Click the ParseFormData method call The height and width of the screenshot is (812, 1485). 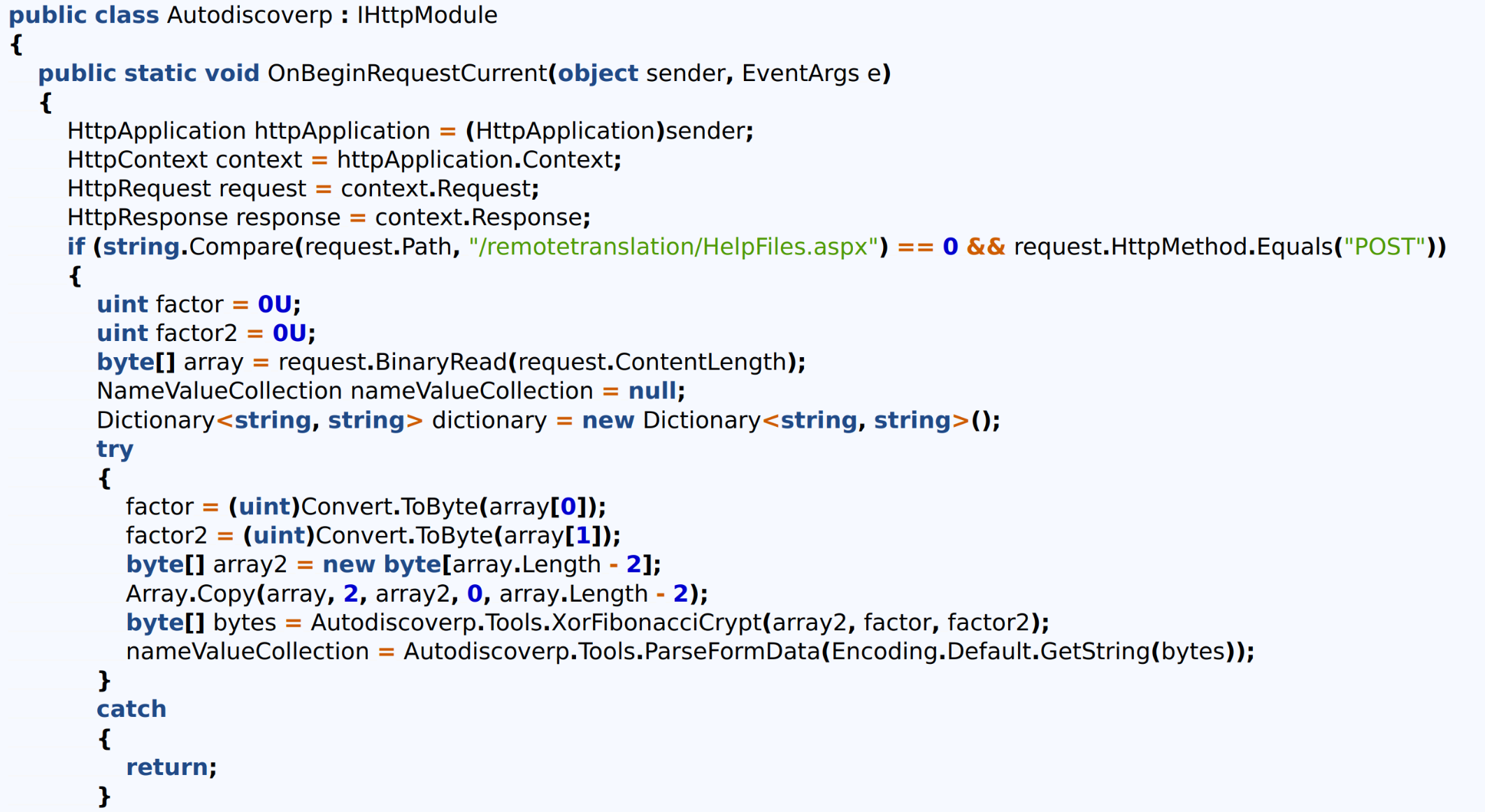click(731, 651)
